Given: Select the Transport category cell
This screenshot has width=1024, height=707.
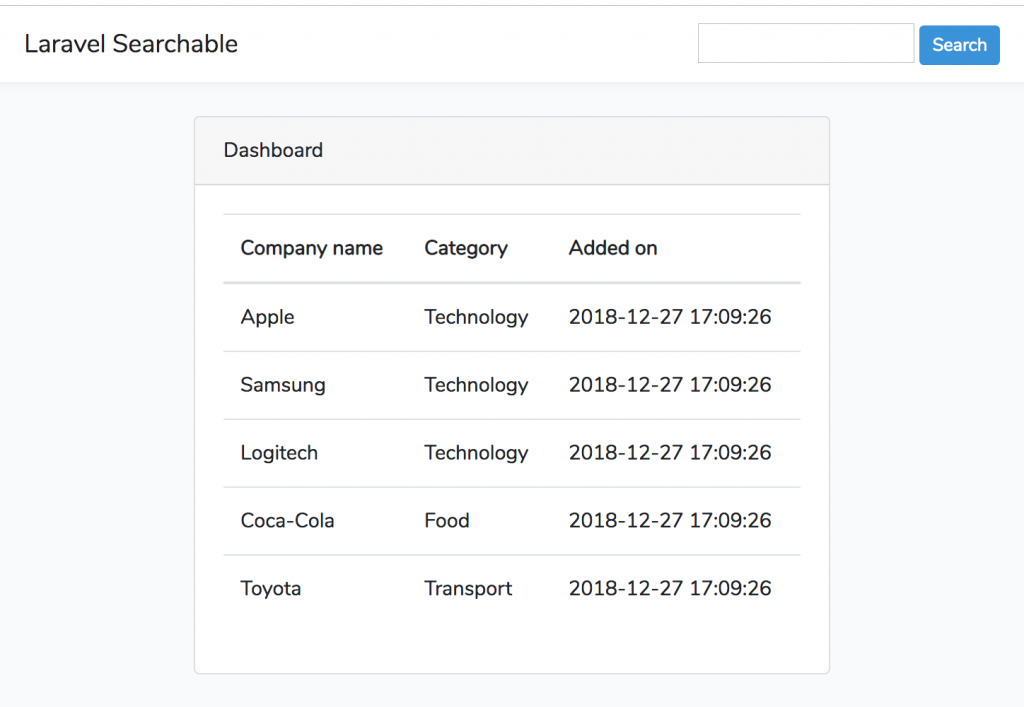Looking at the screenshot, I should pyautogui.click(x=468, y=589).
